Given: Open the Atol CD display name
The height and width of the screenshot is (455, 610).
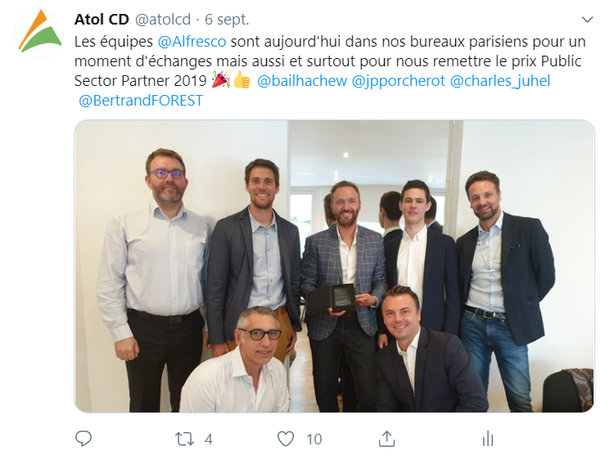Looking at the screenshot, I should [x=102, y=19].
